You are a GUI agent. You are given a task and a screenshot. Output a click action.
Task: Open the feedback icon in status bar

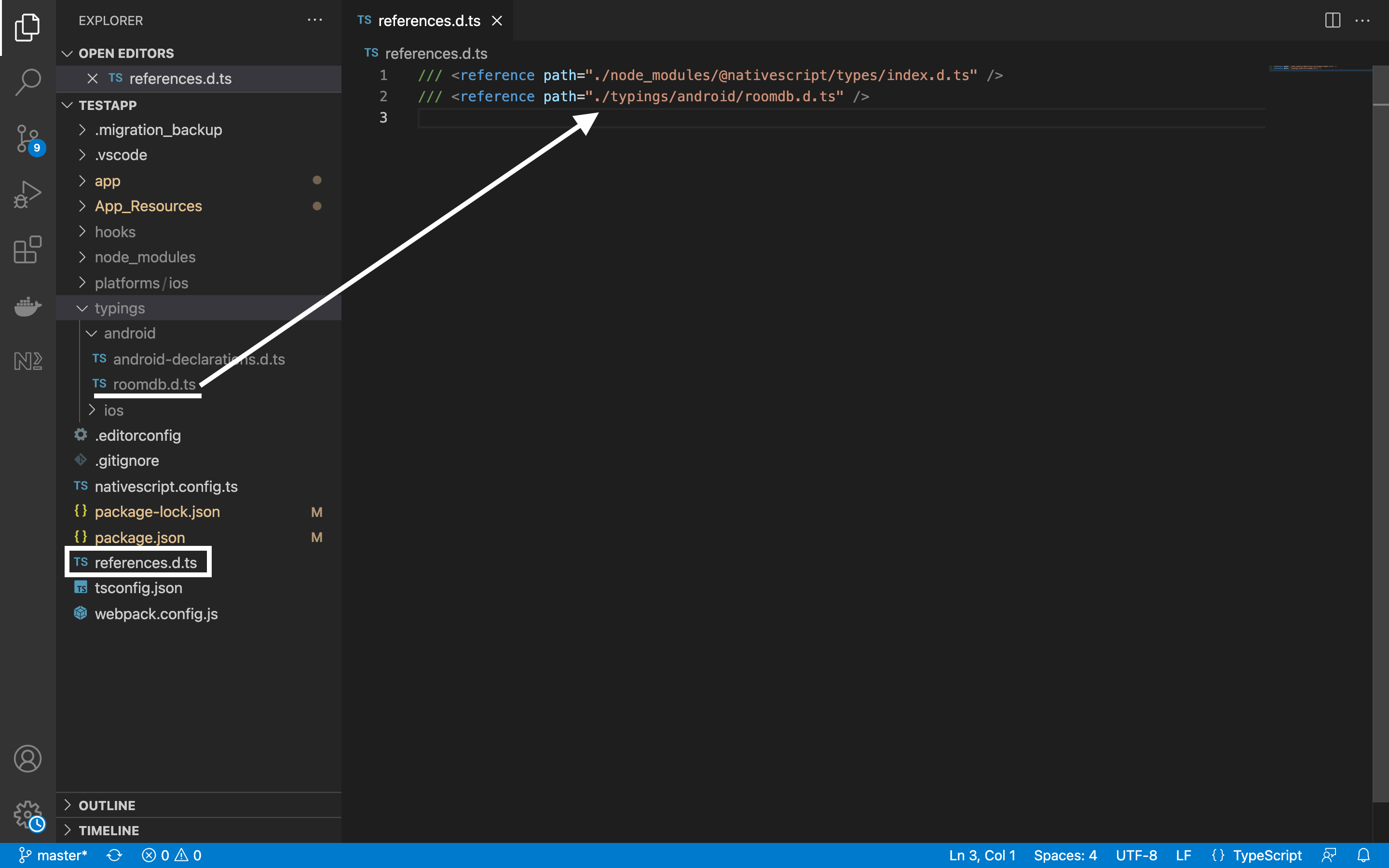click(1329, 855)
